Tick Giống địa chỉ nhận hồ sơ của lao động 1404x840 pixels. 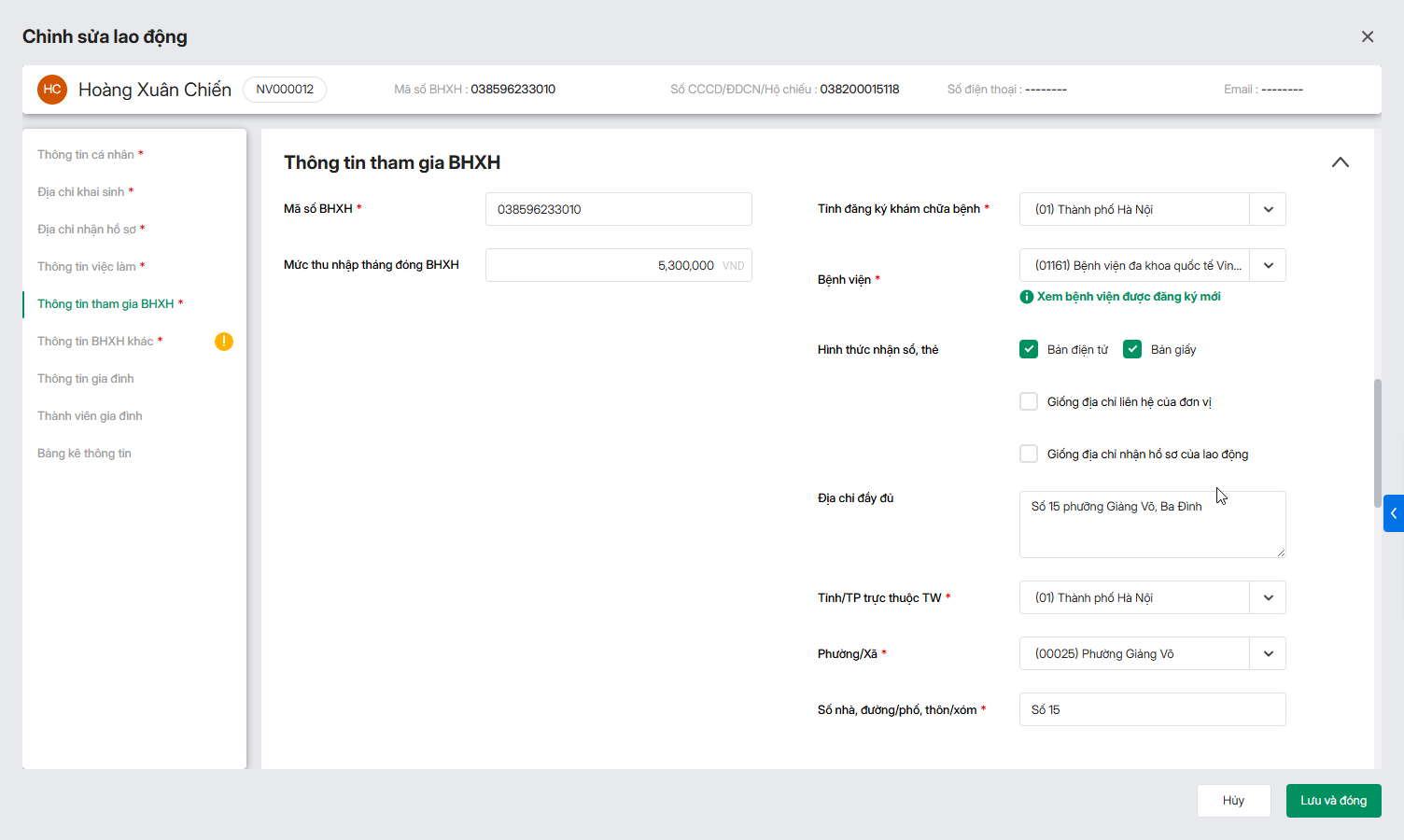pos(1029,454)
